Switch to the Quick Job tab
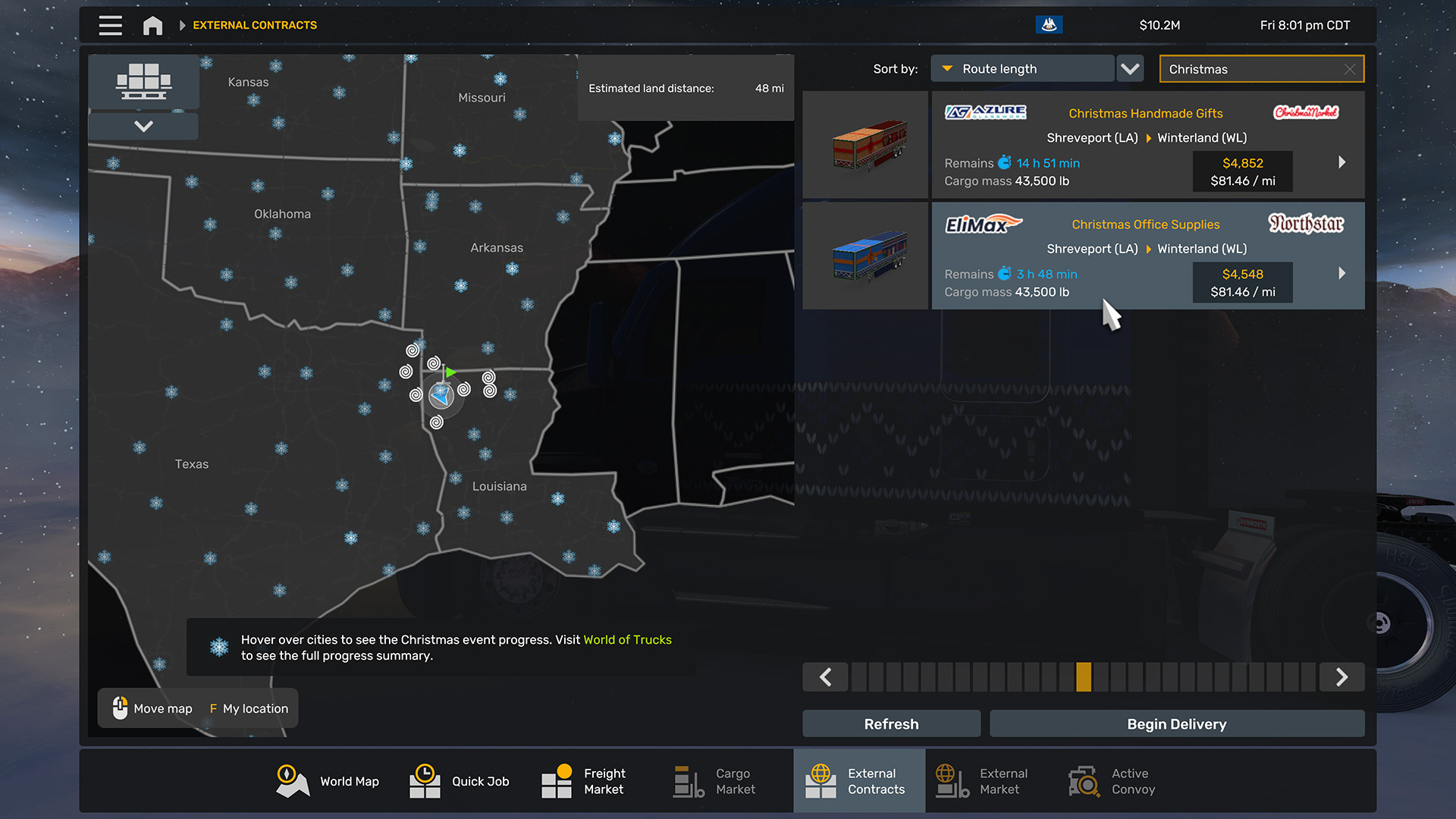 pyautogui.click(x=460, y=781)
